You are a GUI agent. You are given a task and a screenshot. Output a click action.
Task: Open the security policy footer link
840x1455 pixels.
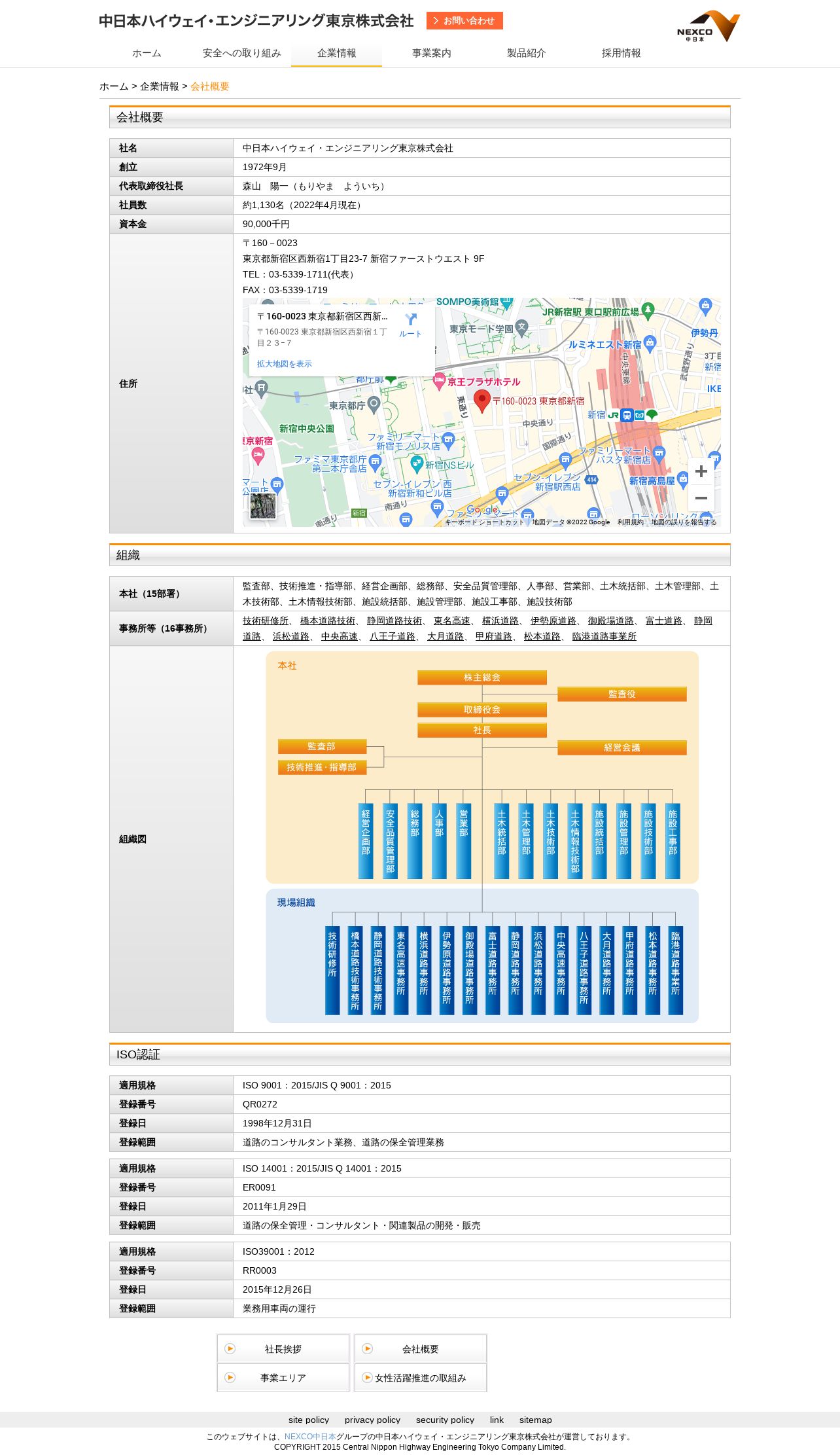click(x=445, y=1420)
